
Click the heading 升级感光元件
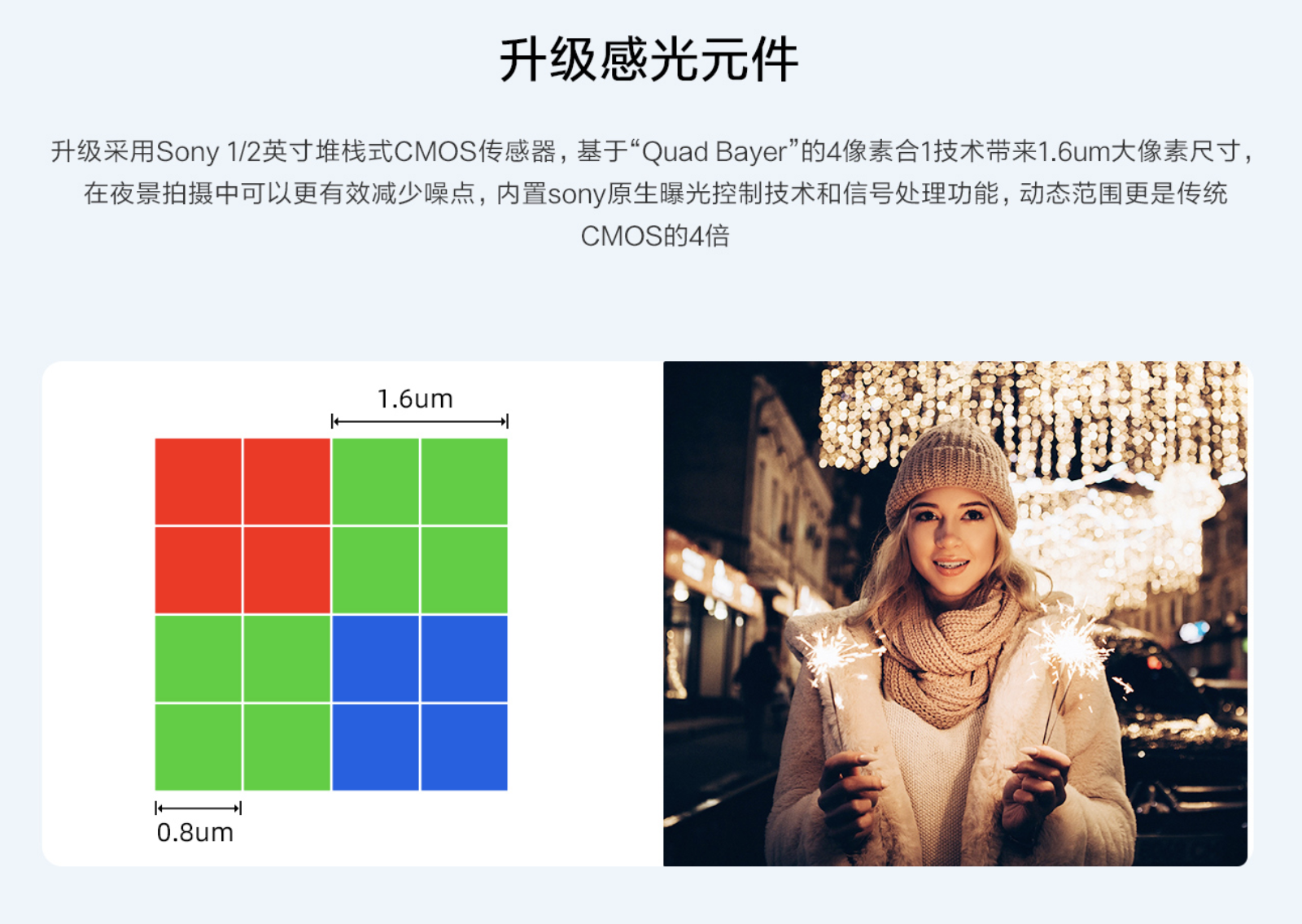649,59
